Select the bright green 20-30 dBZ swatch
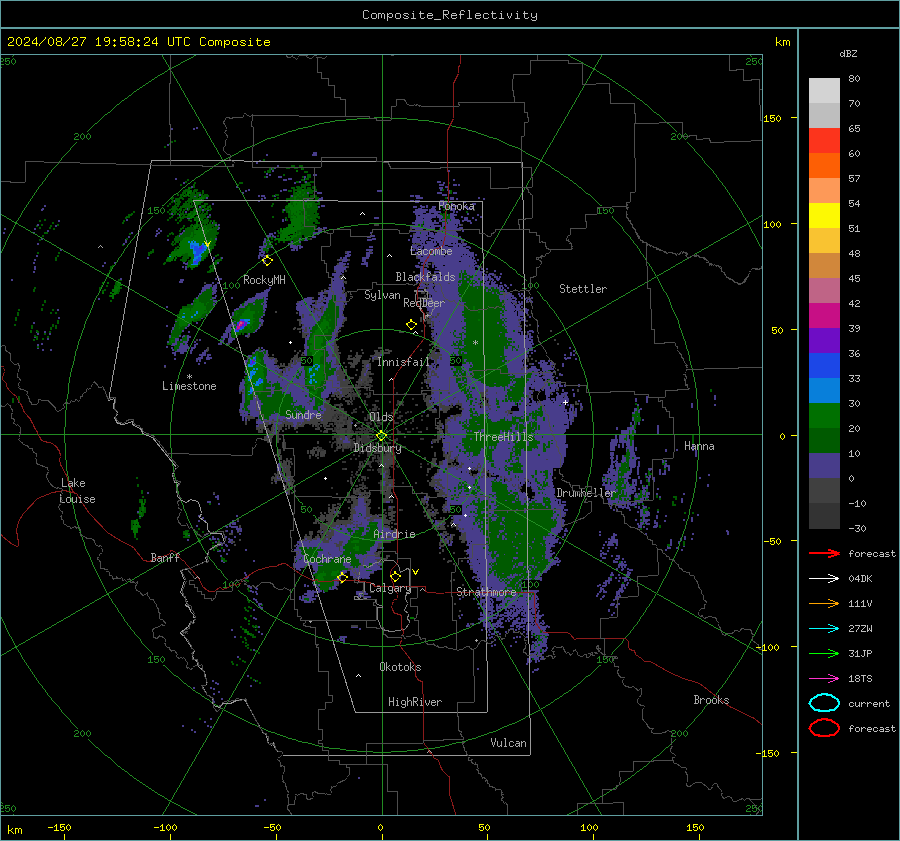The width and height of the screenshot is (900, 841). tap(824, 416)
